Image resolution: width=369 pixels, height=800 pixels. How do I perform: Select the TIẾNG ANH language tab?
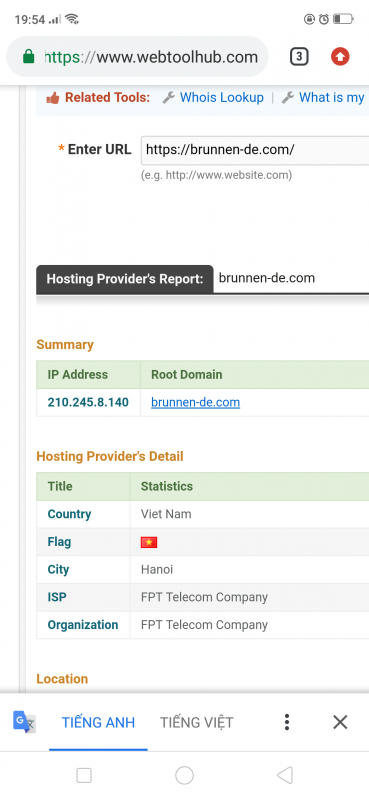99,722
